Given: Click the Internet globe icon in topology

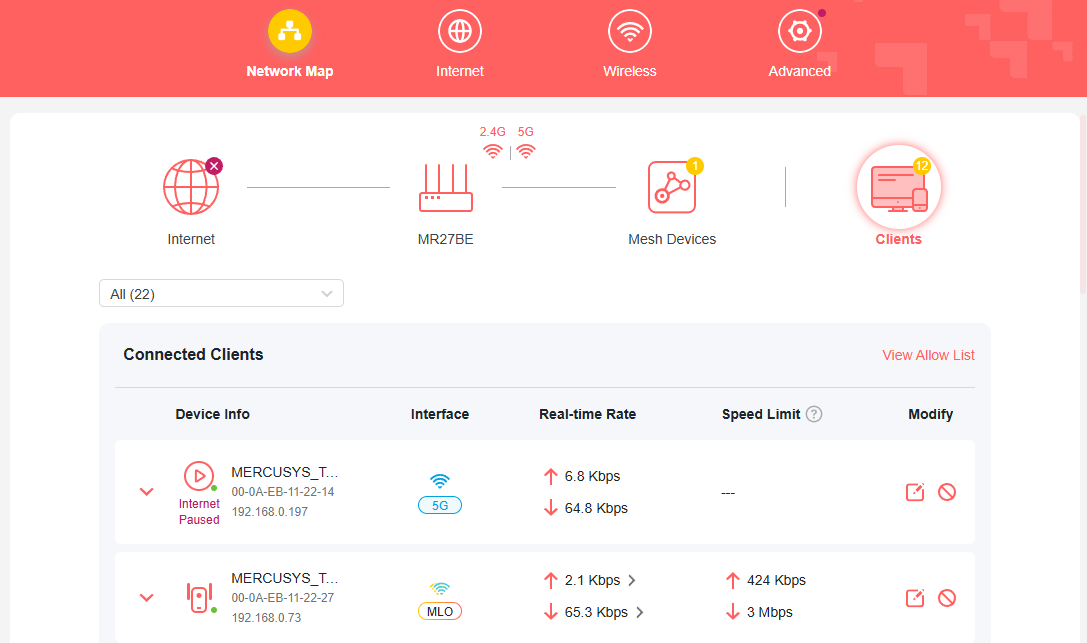Looking at the screenshot, I should (191, 186).
